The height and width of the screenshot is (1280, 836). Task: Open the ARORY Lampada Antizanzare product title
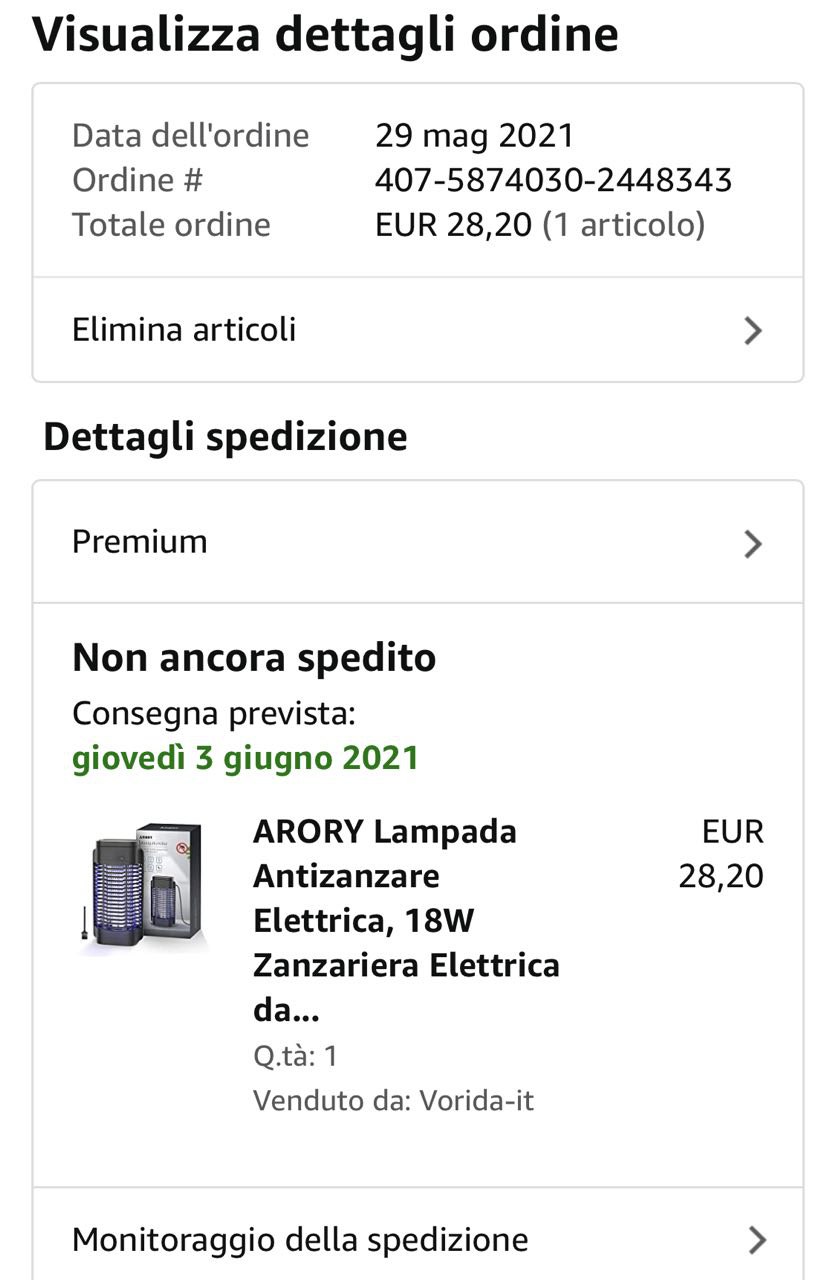click(405, 920)
